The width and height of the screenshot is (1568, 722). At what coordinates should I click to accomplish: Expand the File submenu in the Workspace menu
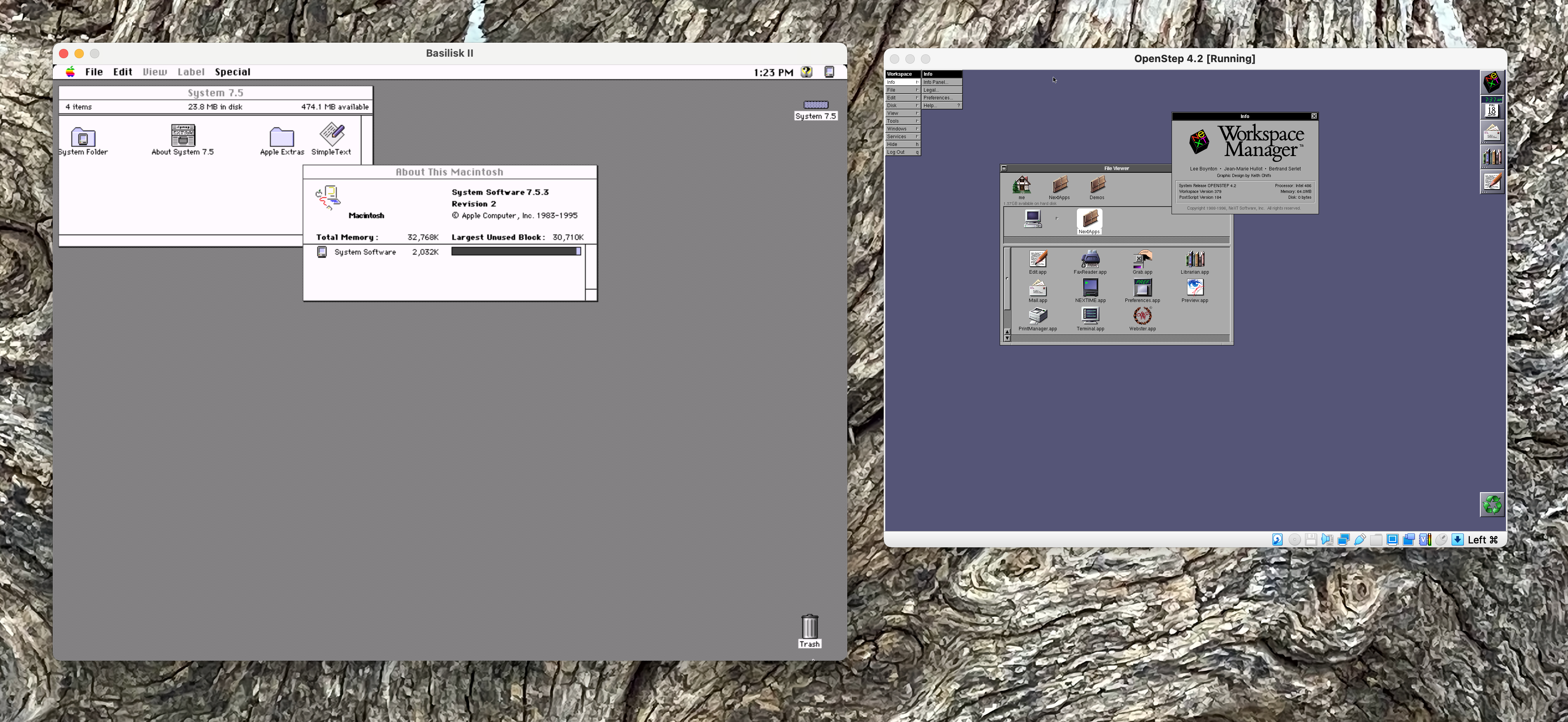[903, 90]
